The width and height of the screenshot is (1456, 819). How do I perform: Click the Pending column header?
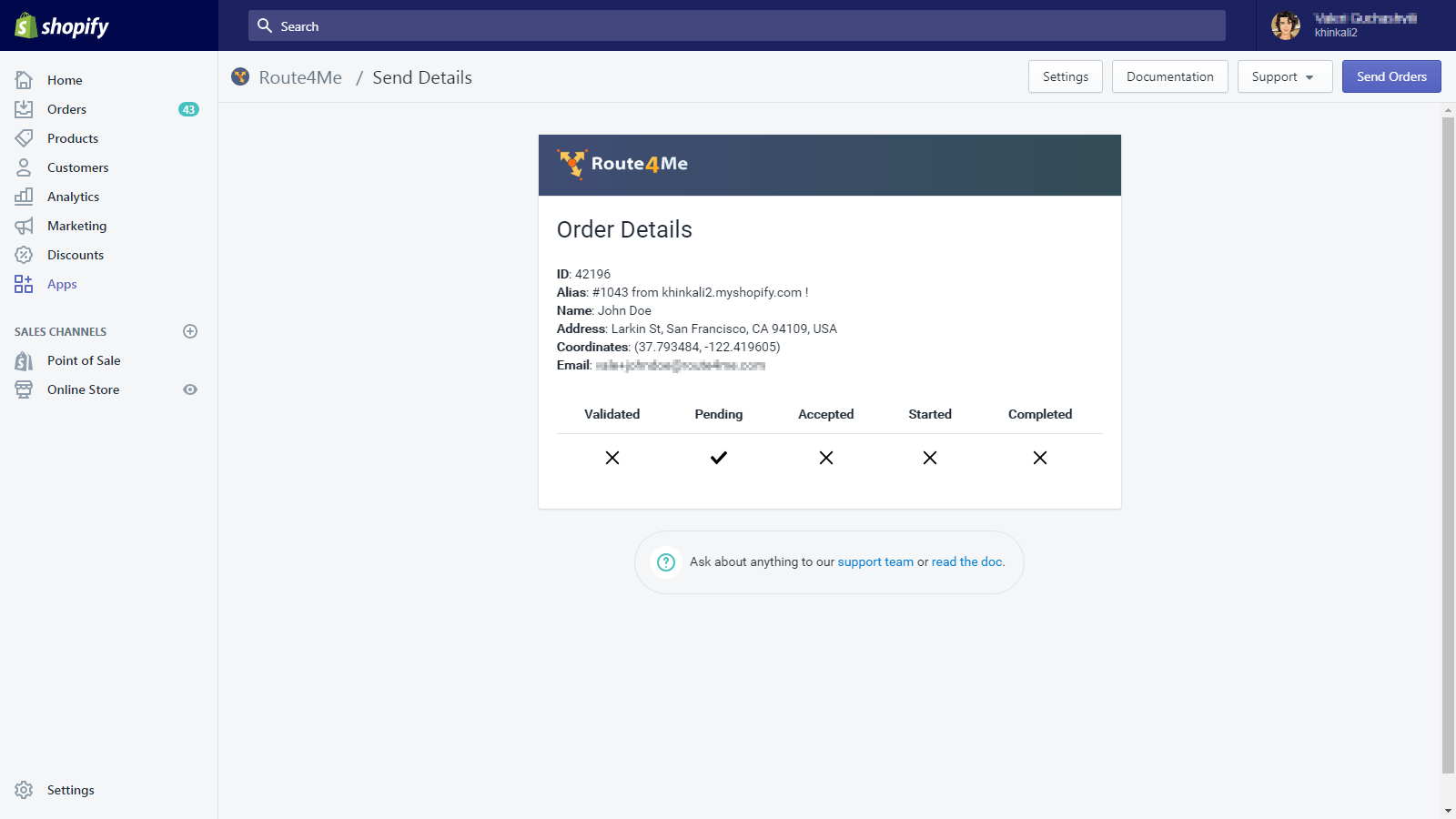(x=719, y=414)
